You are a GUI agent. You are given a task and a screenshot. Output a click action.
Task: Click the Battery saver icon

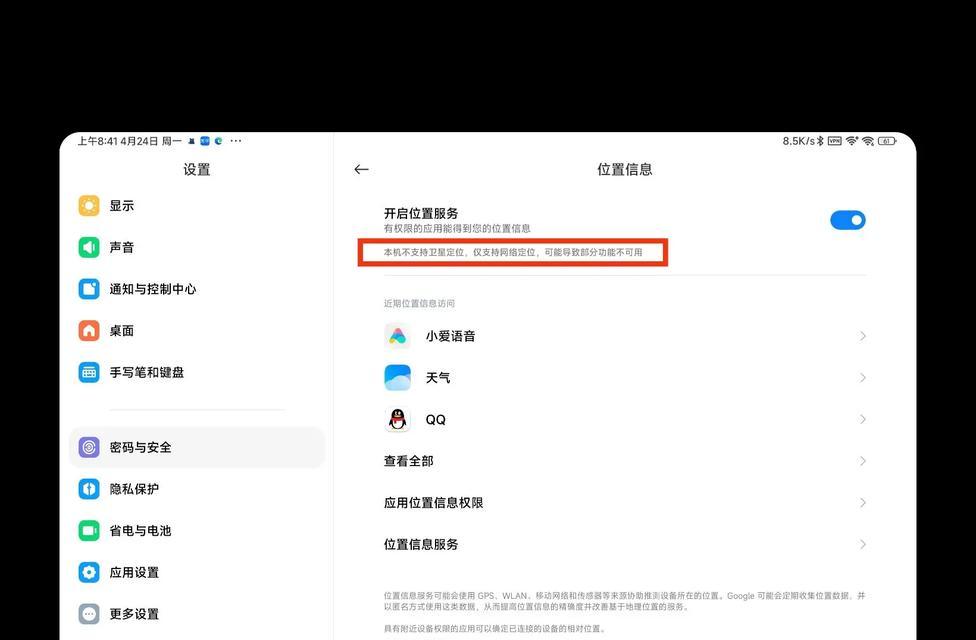[x=89, y=530]
